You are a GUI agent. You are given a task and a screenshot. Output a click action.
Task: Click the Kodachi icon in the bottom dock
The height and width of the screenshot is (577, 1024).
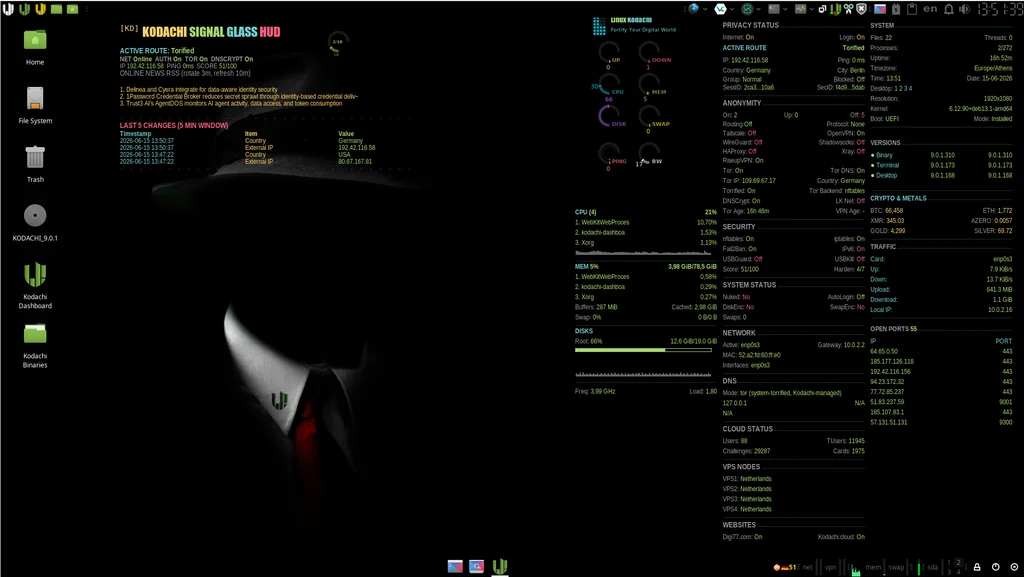coord(500,566)
